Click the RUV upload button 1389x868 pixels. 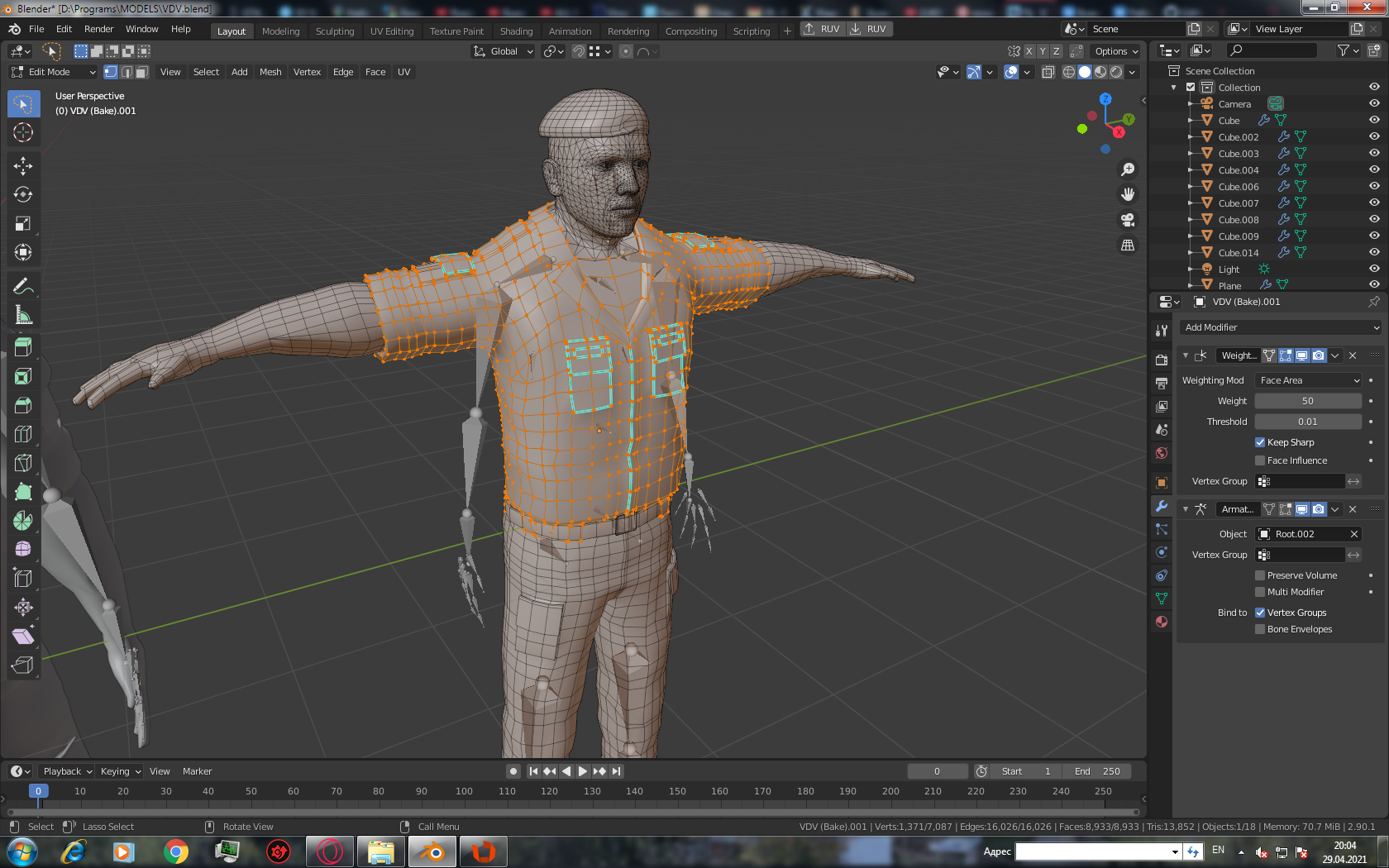tap(822, 29)
